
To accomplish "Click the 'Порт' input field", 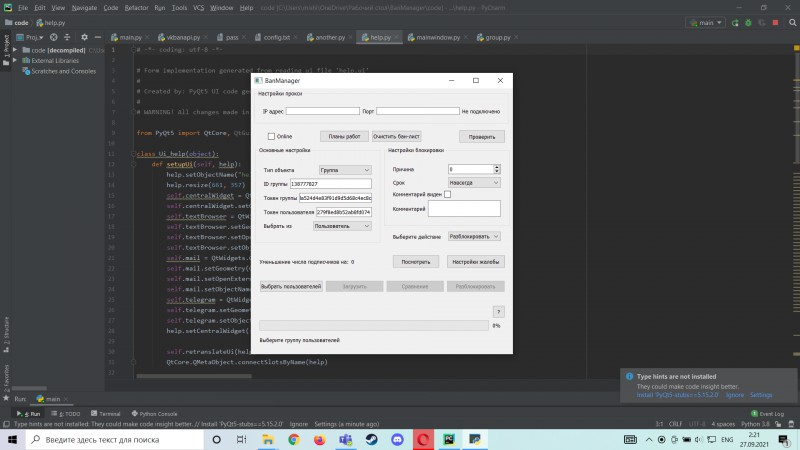I will pos(418,111).
